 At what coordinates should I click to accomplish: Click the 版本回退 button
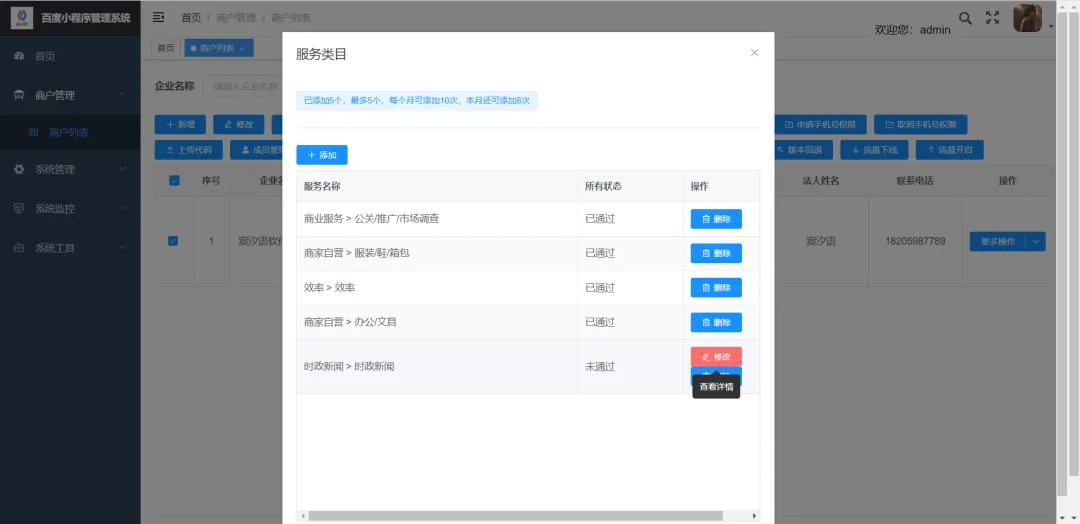(x=803, y=149)
